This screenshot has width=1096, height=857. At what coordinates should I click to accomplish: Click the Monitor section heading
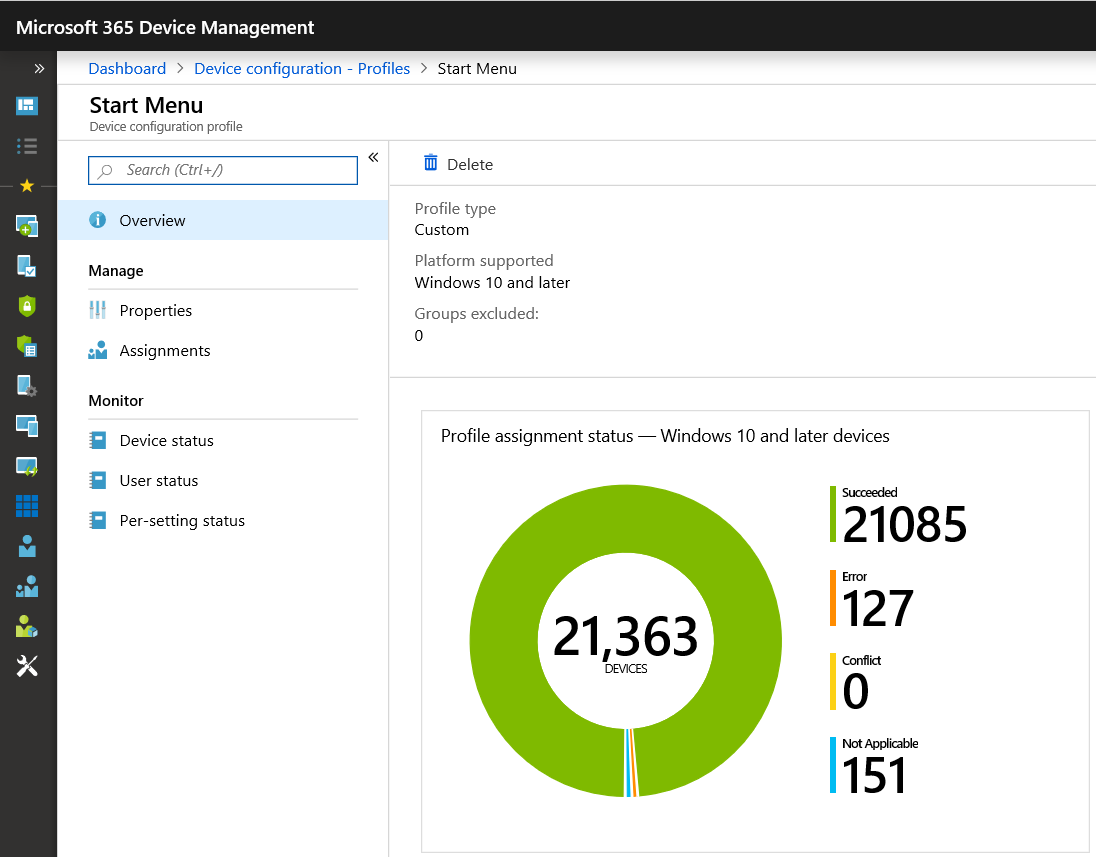click(x=116, y=401)
